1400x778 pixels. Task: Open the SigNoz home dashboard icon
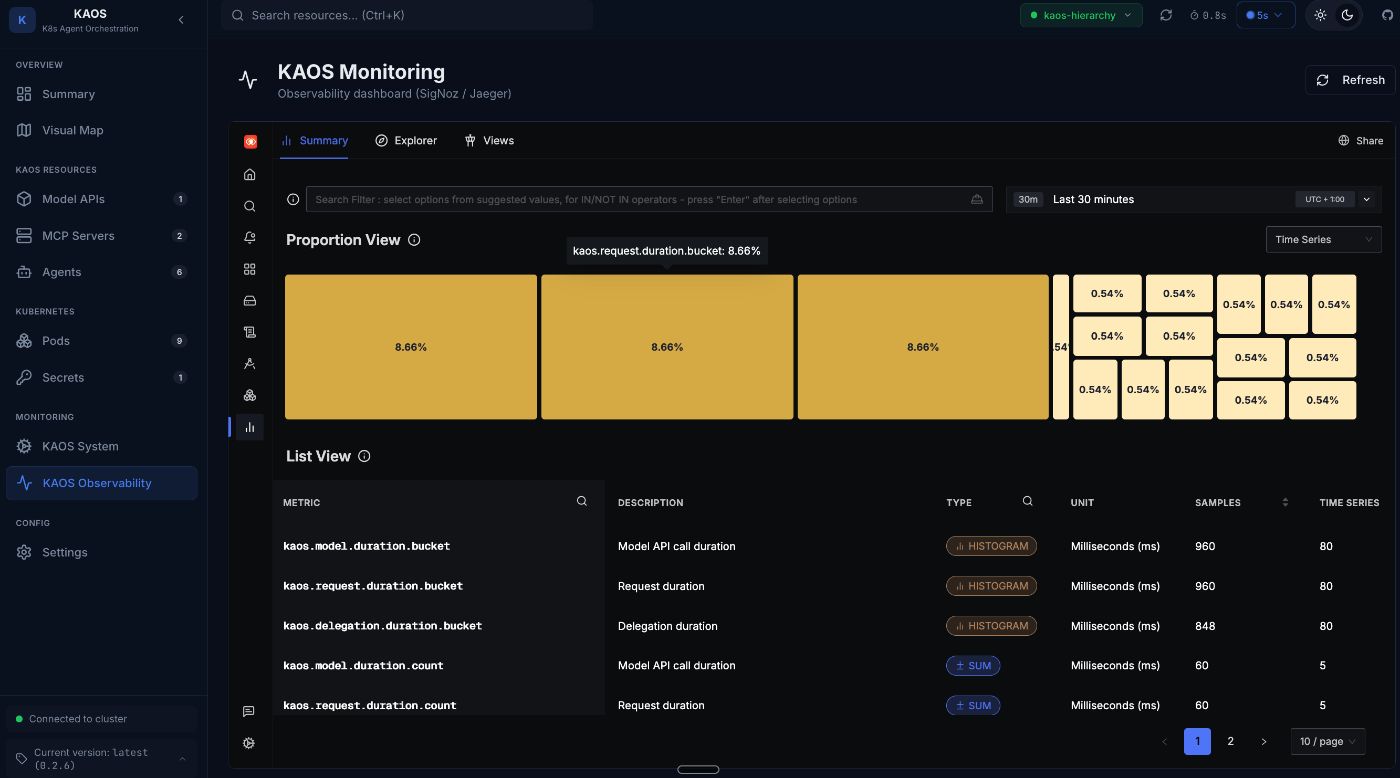point(249,174)
